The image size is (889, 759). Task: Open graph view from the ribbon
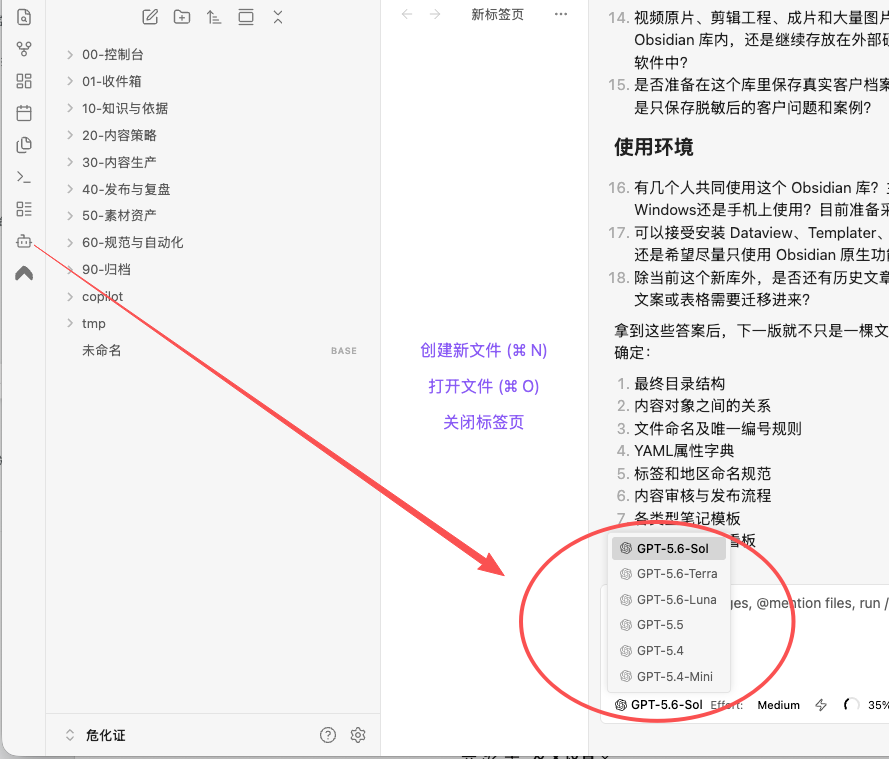(24, 49)
